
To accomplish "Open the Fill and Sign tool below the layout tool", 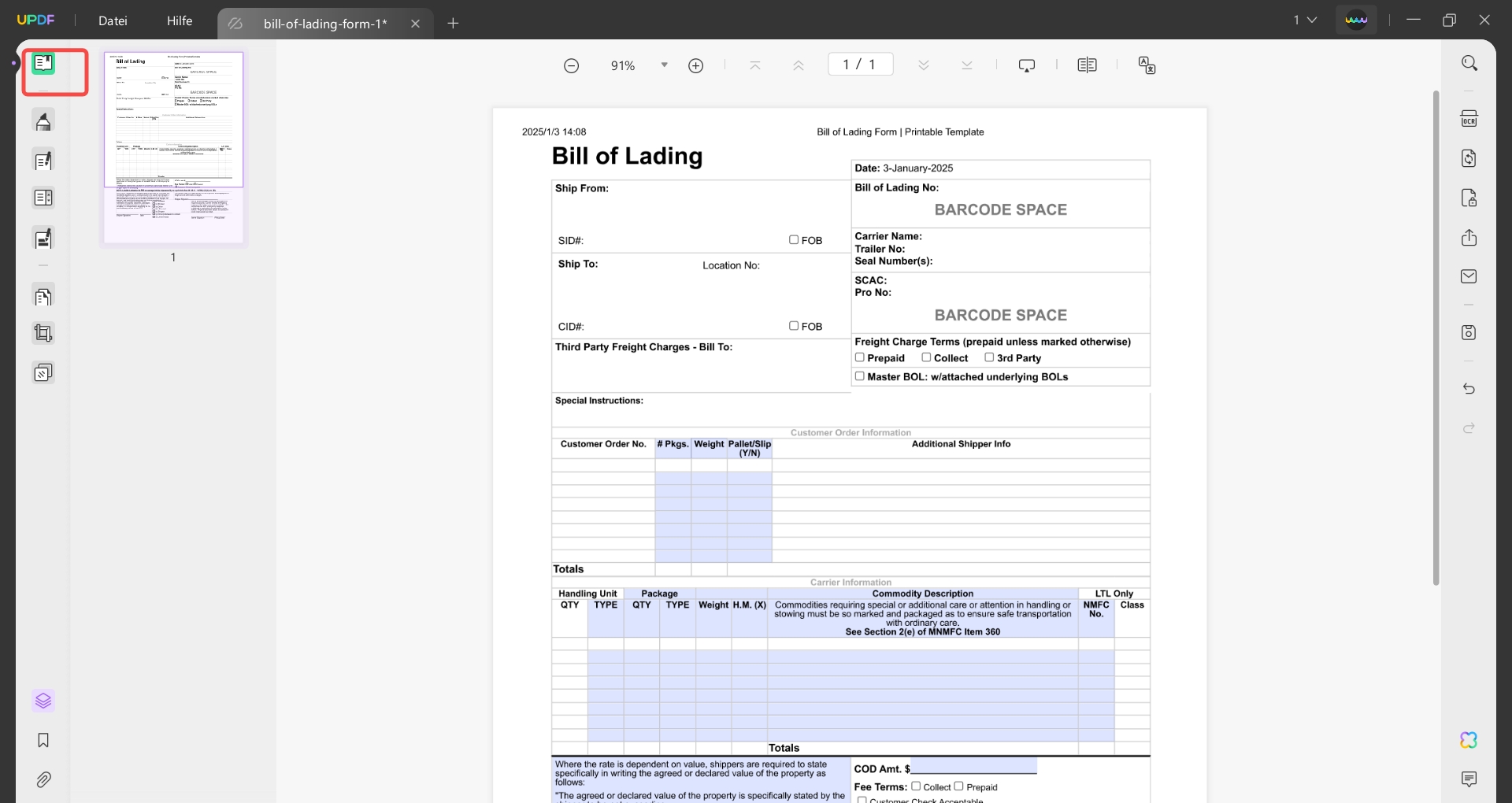I will tap(43, 238).
